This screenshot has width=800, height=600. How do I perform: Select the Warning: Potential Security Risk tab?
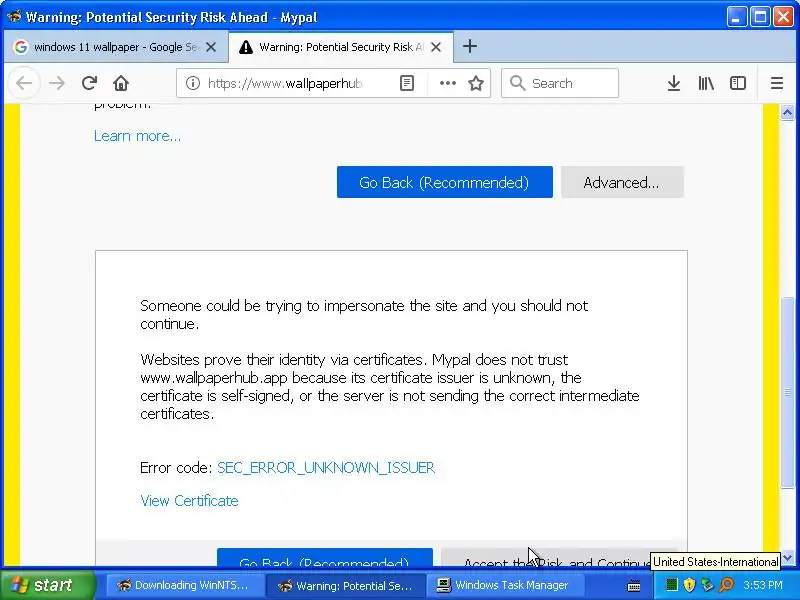click(x=341, y=47)
